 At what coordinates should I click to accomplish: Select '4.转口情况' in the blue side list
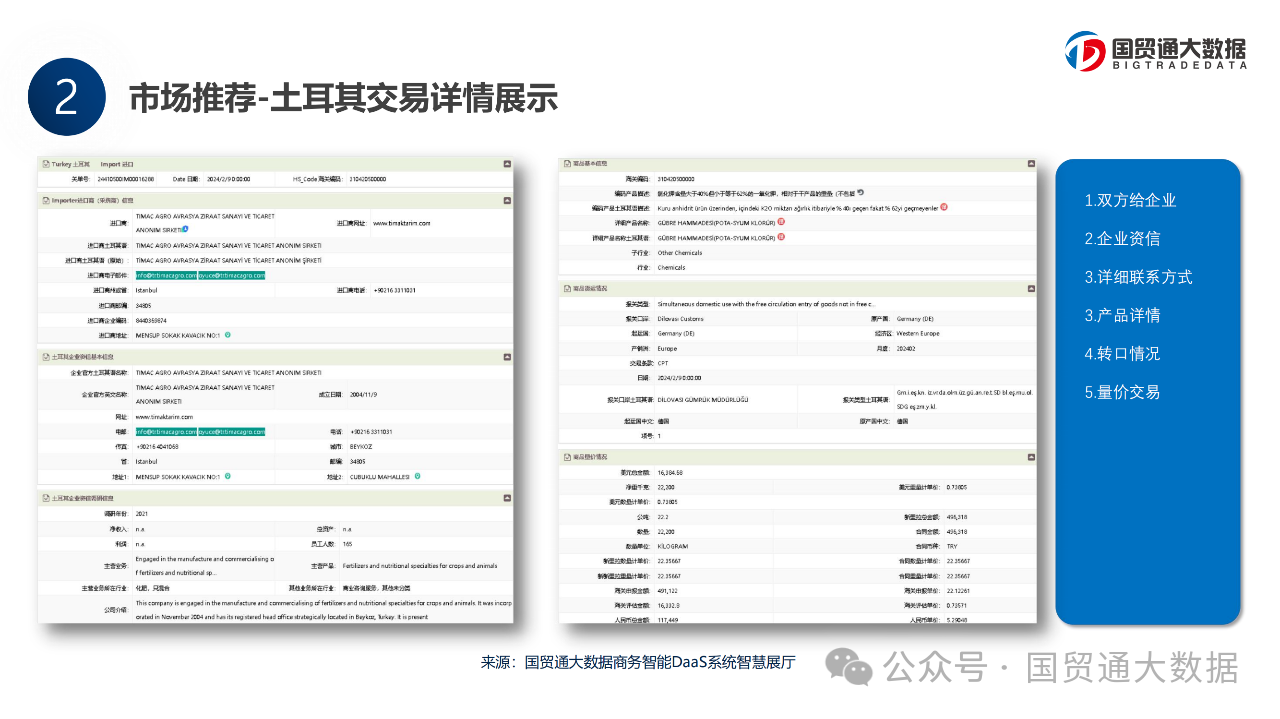pos(1122,354)
